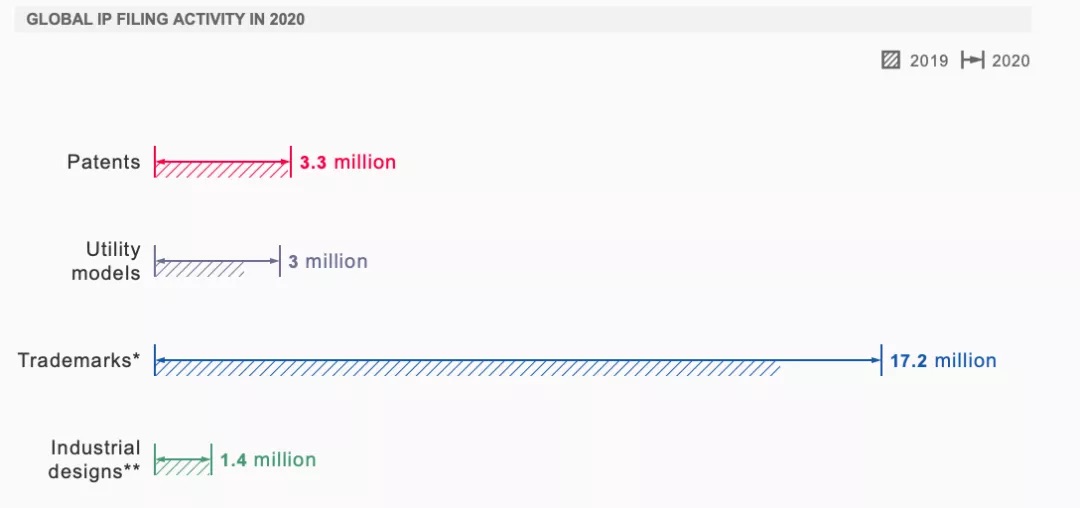Select the 2020 legend label

(x=1010, y=61)
